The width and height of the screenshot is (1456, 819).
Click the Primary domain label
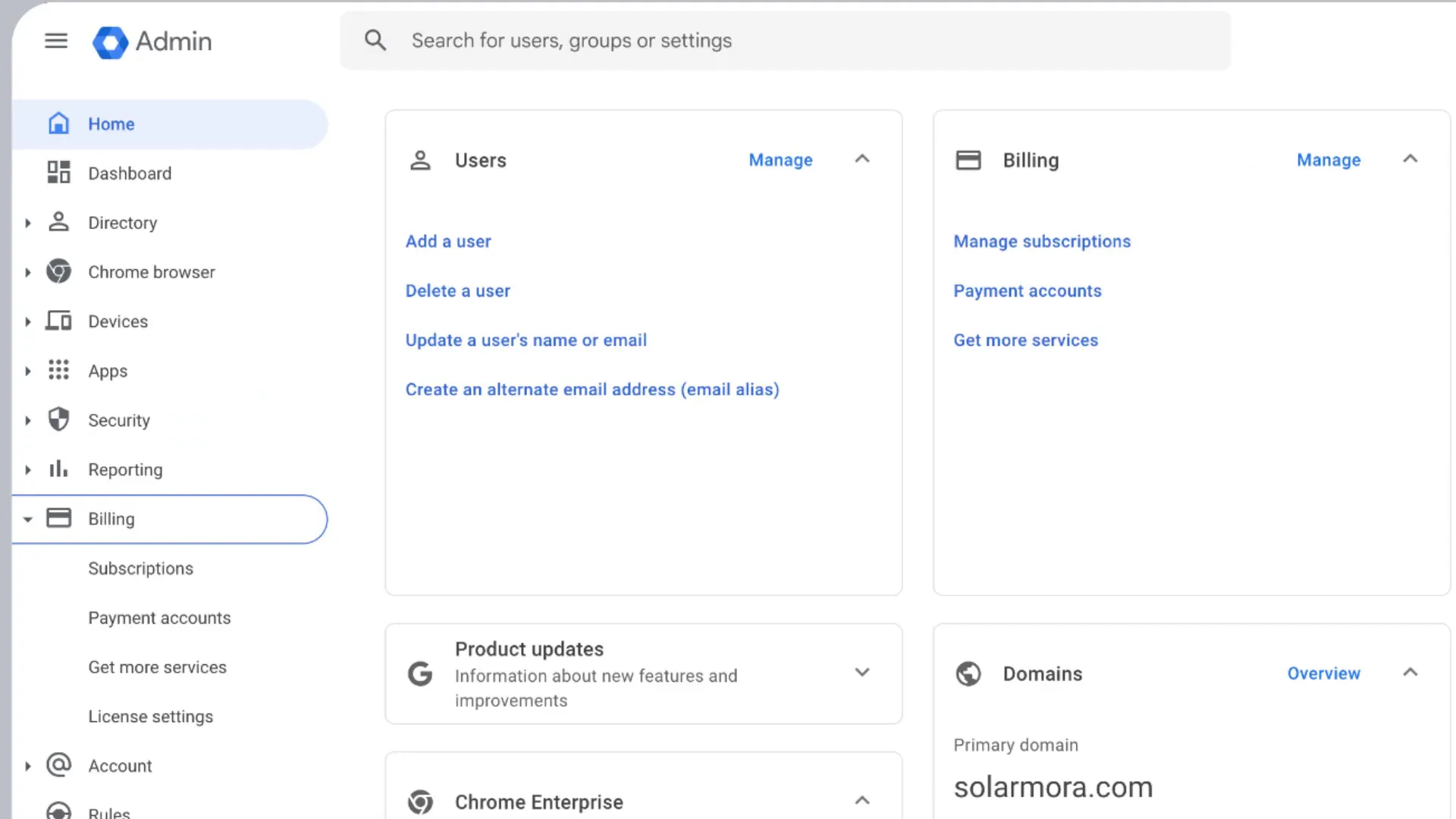tap(1015, 745)
